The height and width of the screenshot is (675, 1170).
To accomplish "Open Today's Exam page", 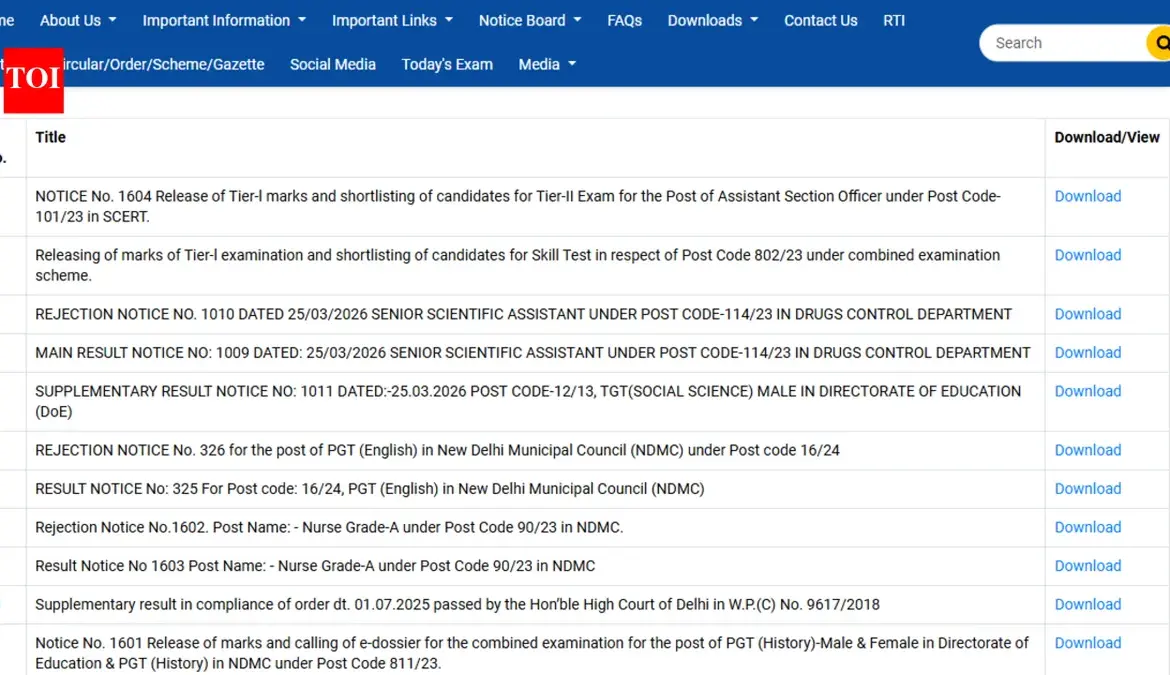I will point(447,64).
